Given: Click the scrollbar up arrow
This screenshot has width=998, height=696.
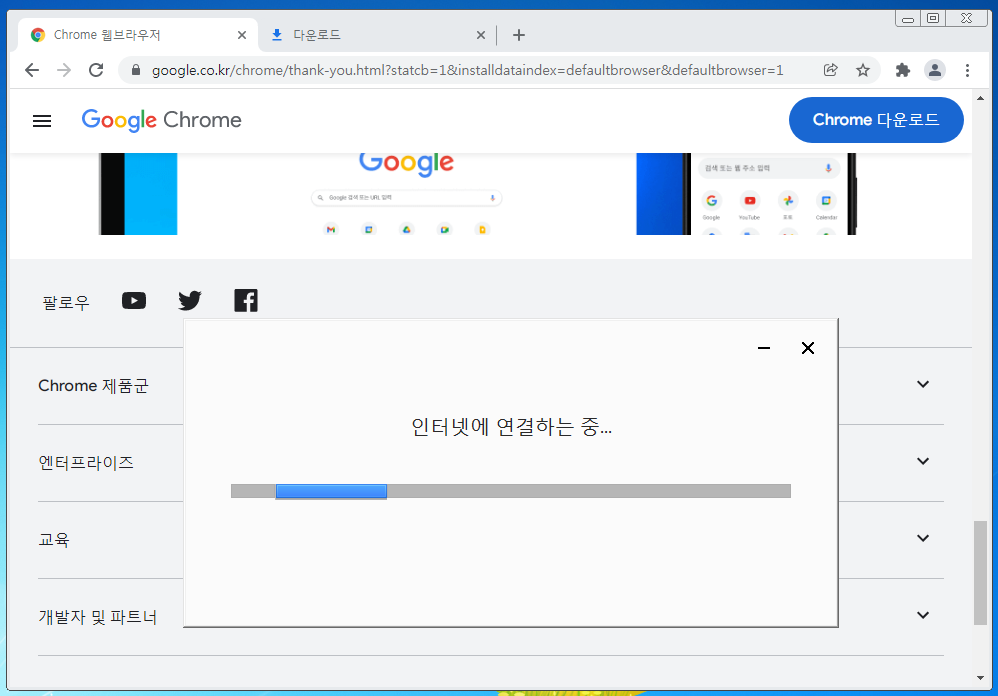Looking at the screenshot, I should coord(980,98).
